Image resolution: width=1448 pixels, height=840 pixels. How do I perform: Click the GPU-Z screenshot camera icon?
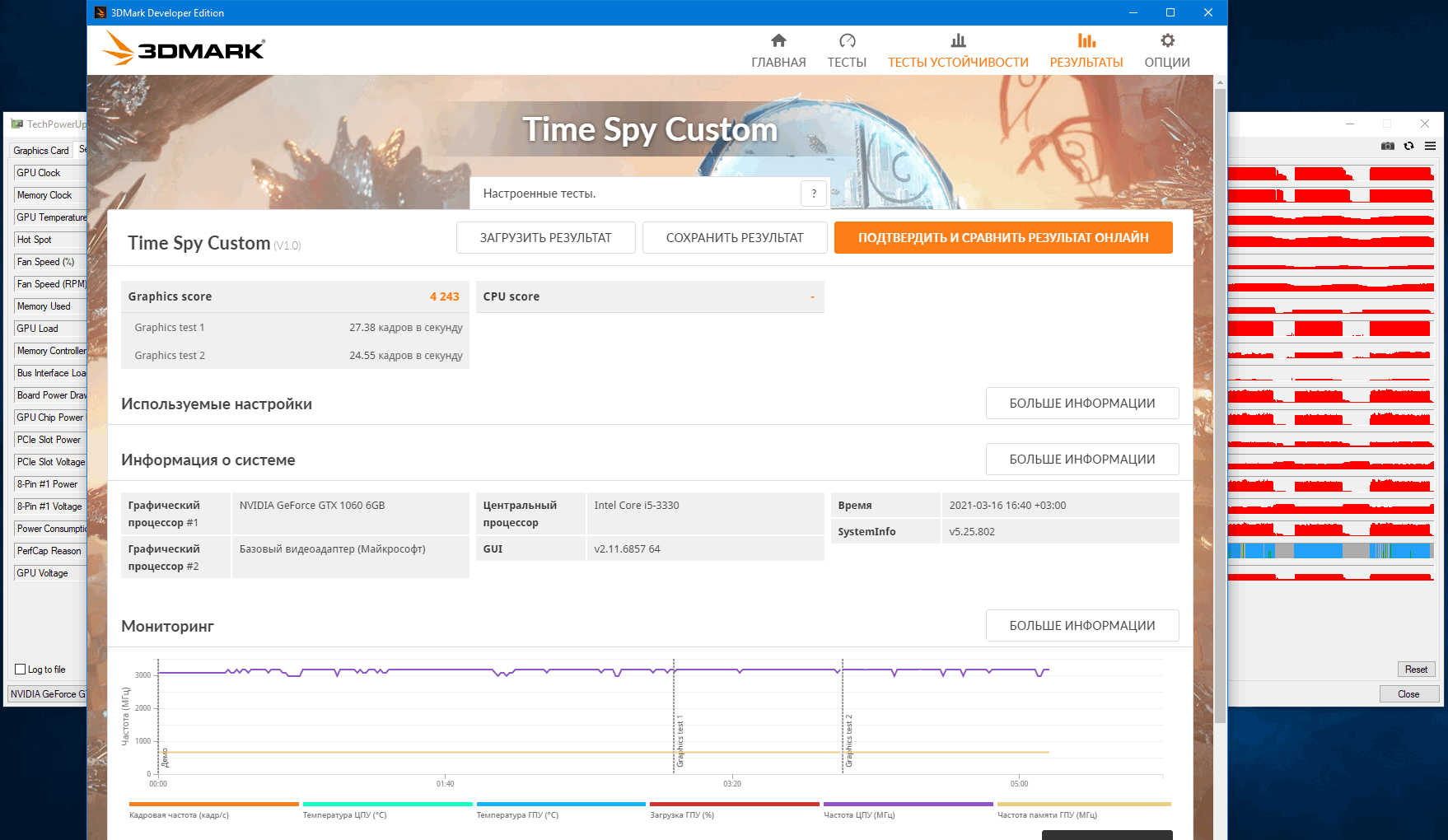(x=1388, y=146)
